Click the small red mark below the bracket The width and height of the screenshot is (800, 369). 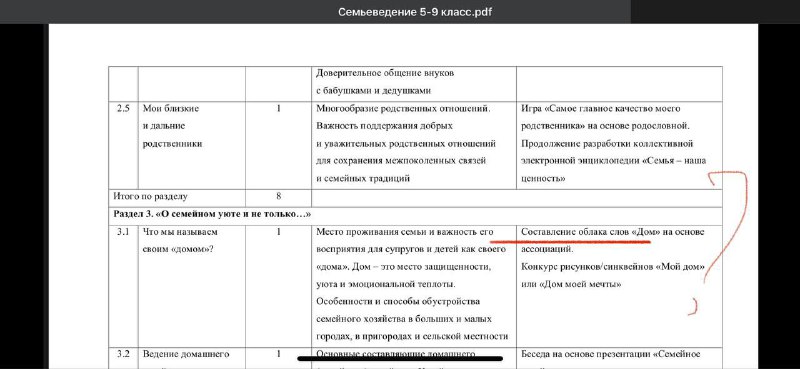click(693, 306)
